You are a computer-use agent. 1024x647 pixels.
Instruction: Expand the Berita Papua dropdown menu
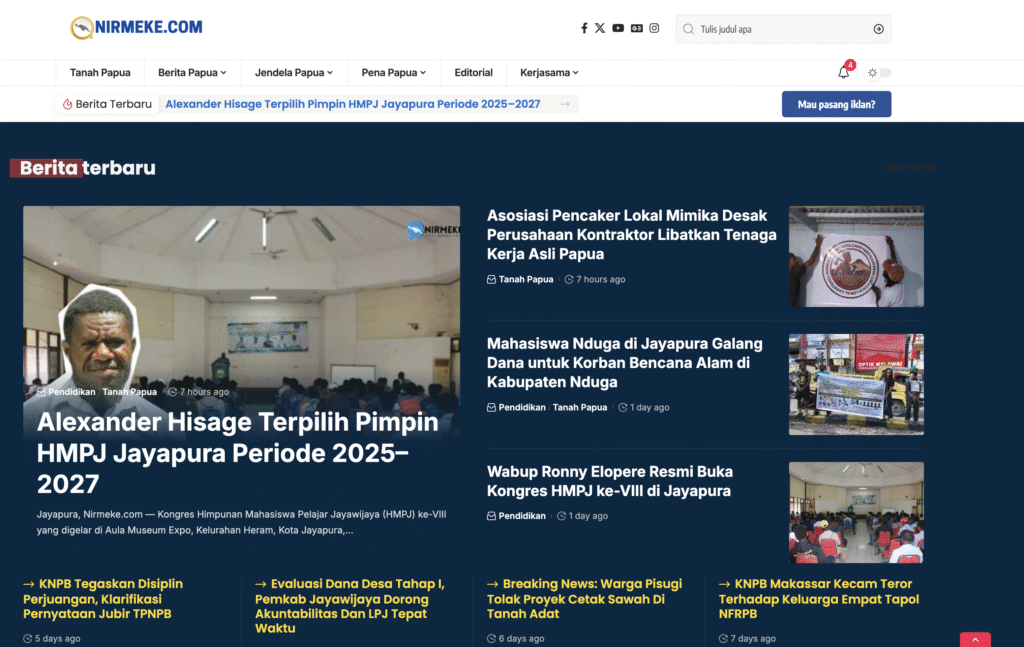pyautogui.click(x=192, y=72)
